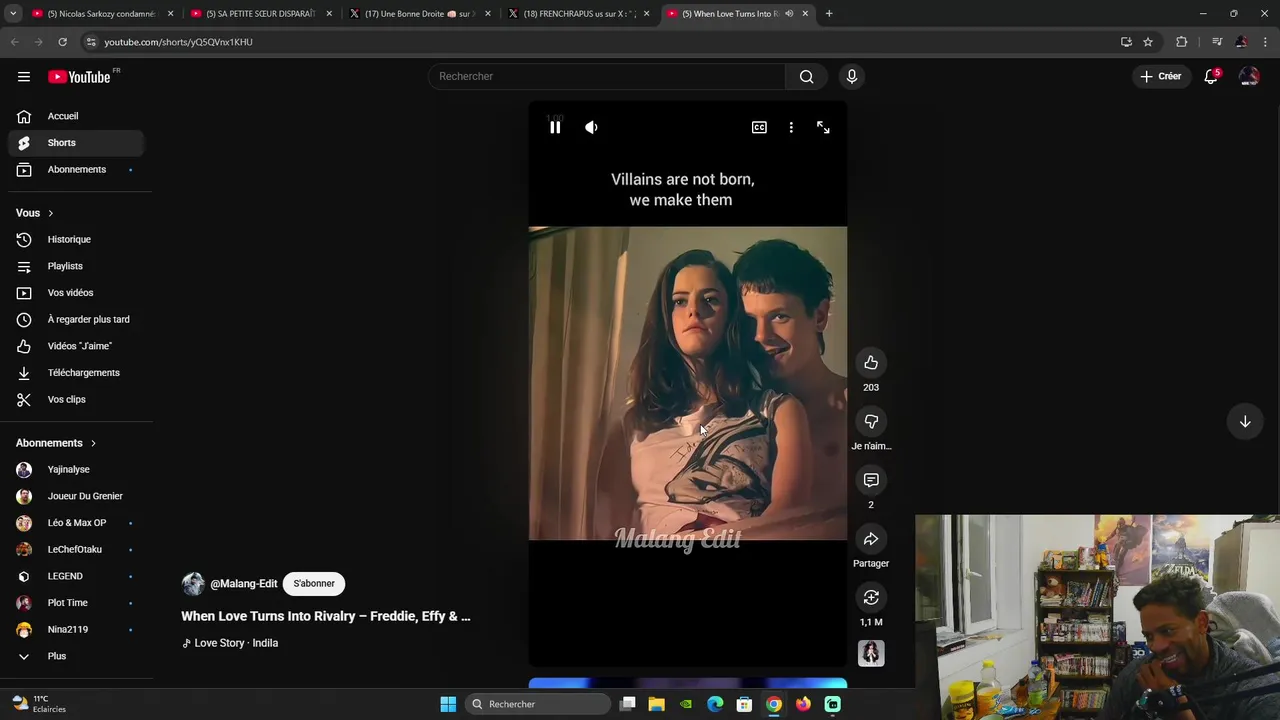This screenshot has height=720, width=1280.
Task: Open the LEGEND channel
Action: (76, 576)
